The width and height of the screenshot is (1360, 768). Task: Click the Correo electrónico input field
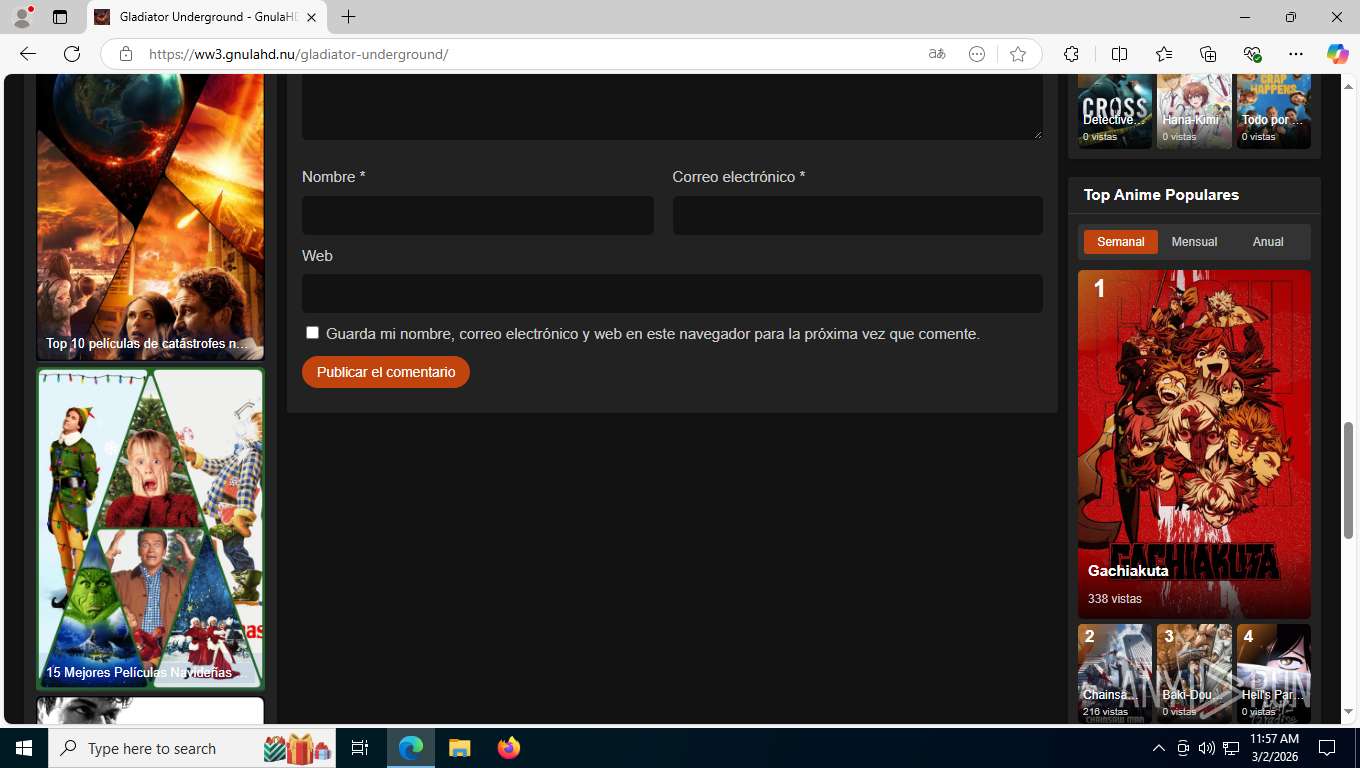[857, 215]
